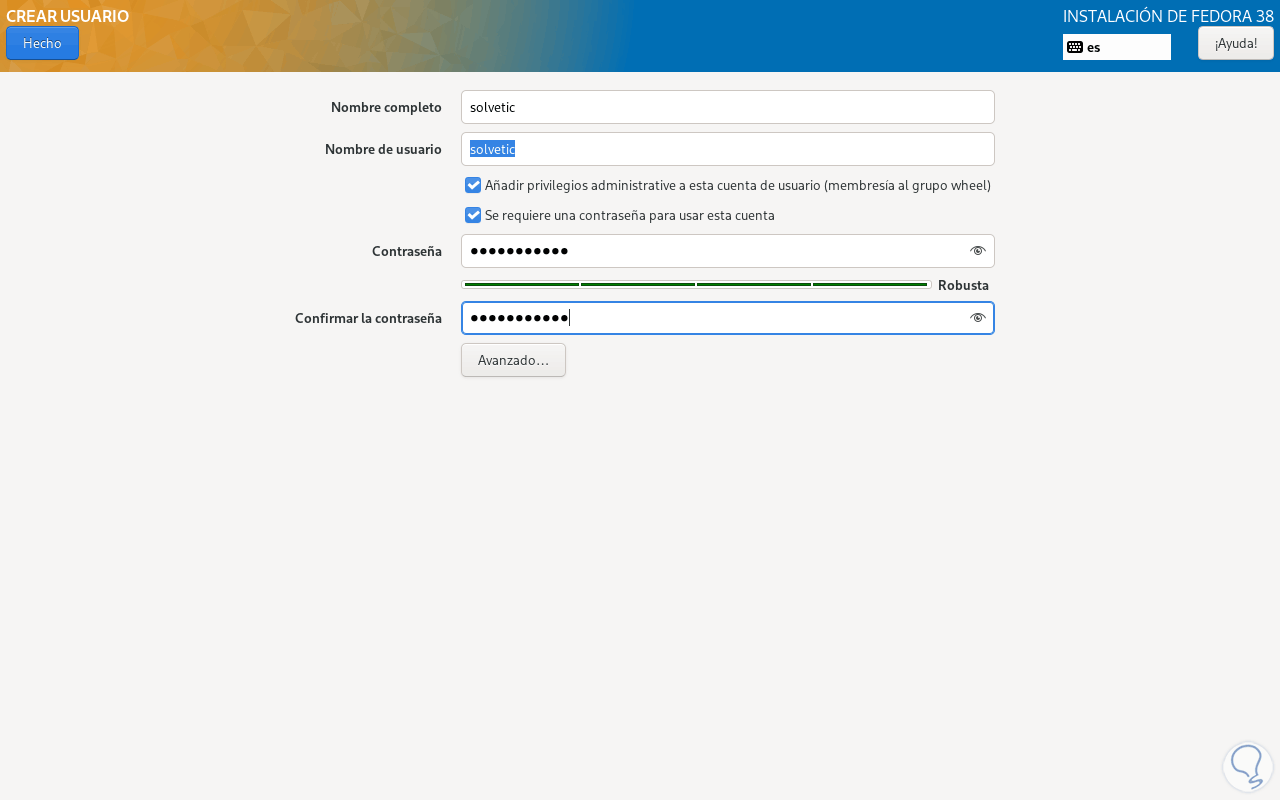Screen dimensions: 1280x800
Task: Focus the Confirmar la contraseña field
Action: tap(728, 318)
